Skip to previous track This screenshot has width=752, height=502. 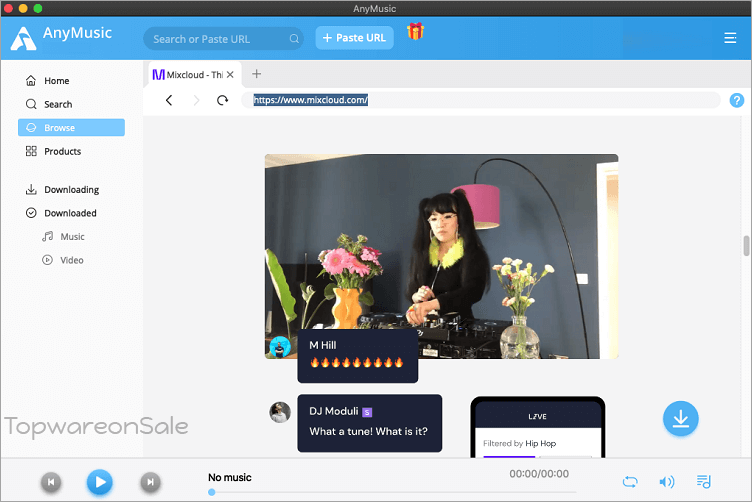pos(51,482)
